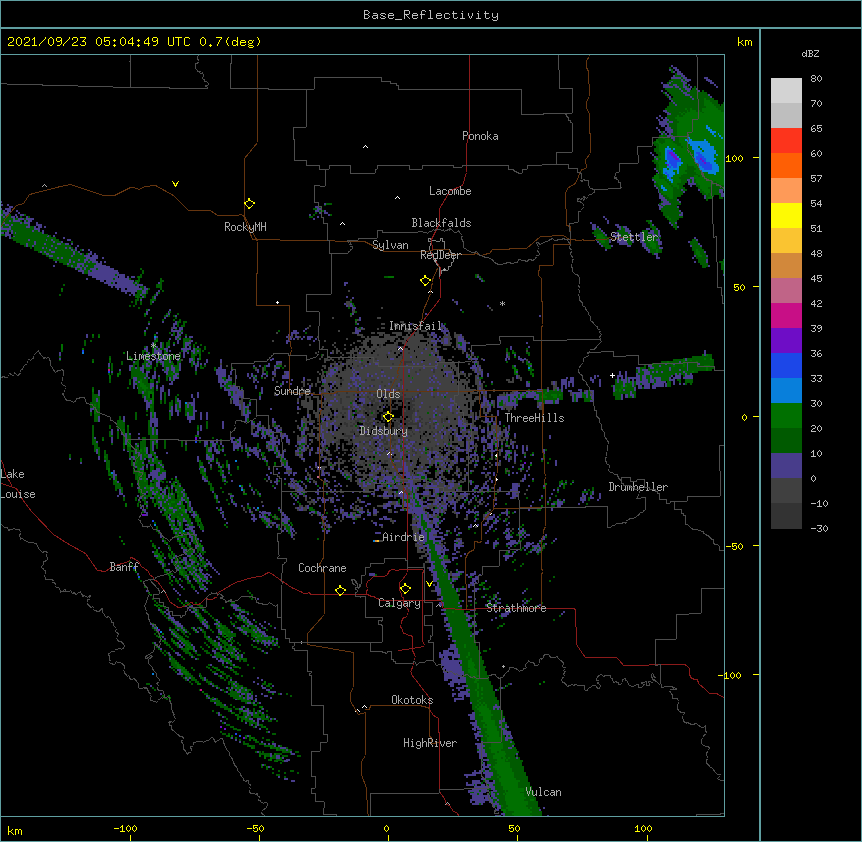Click the 50 tick label on the right axis
Image resolution: width=862 pixels, height=842 pixels.
point(739,287)
